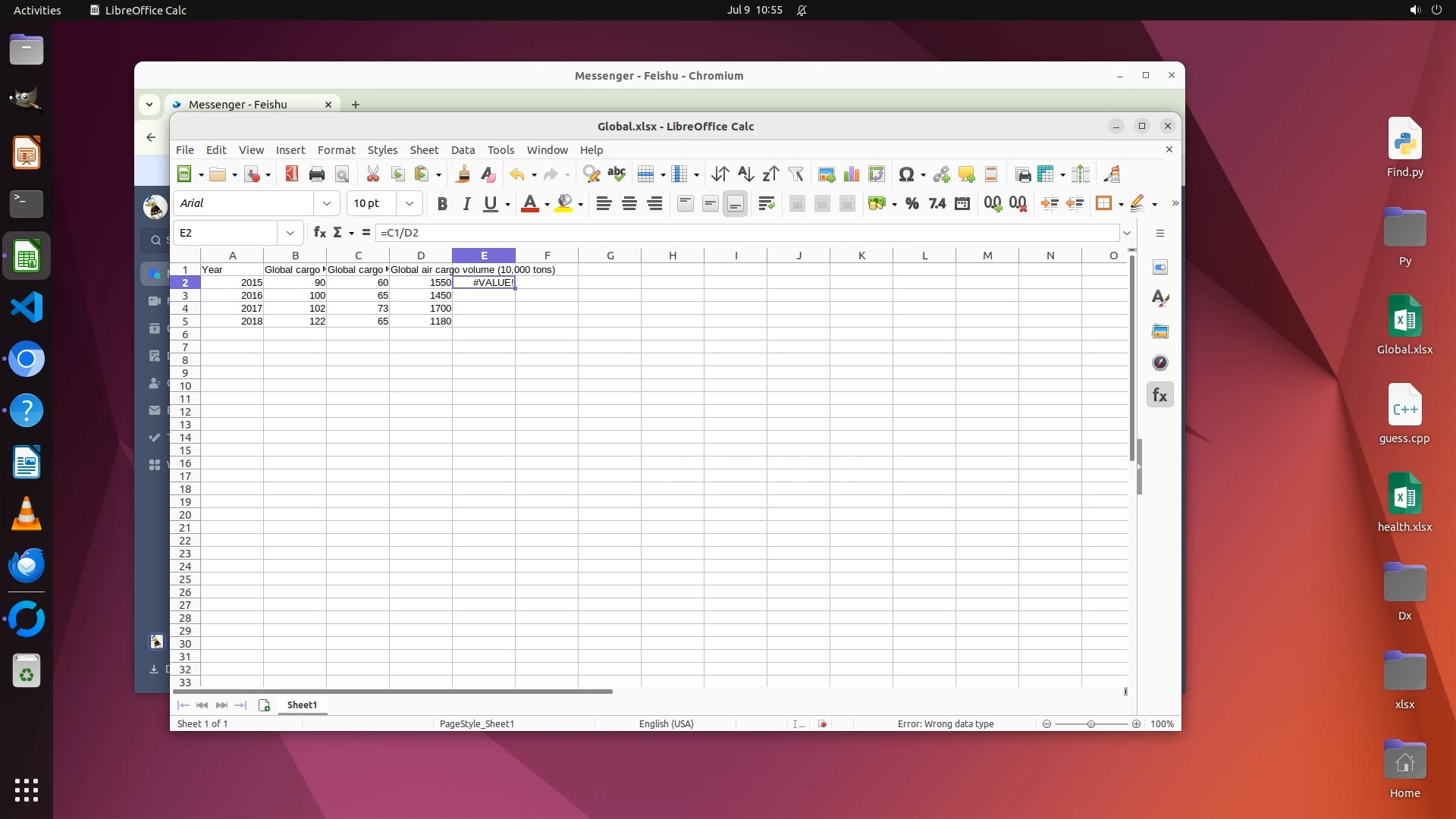The width and height of the screenshot is (1456, 819).
Task: Select the Sheet1 tab
Action: point(302,705)
